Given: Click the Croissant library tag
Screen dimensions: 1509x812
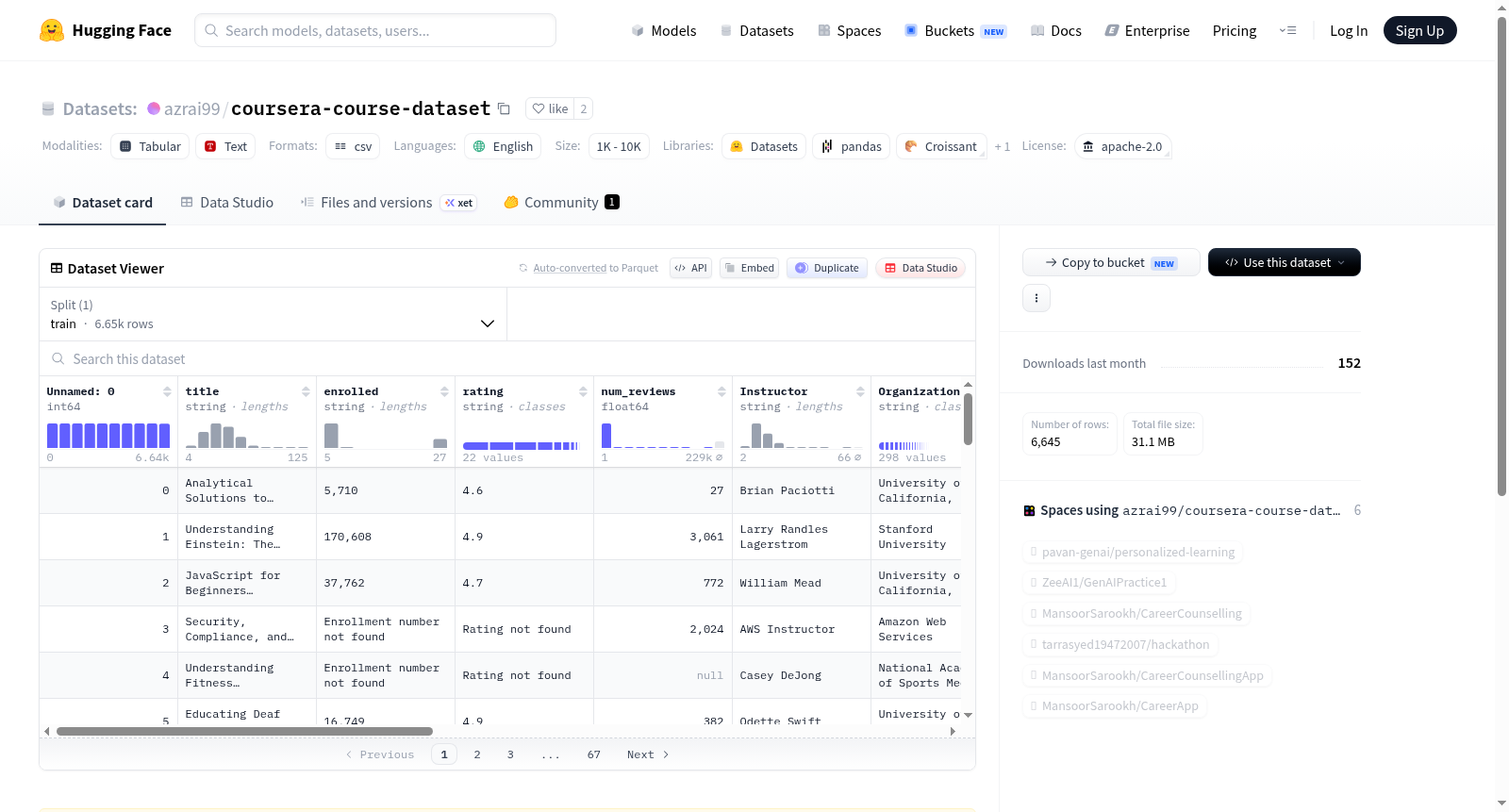Looking at the screenshot, I should pos(941,146).
